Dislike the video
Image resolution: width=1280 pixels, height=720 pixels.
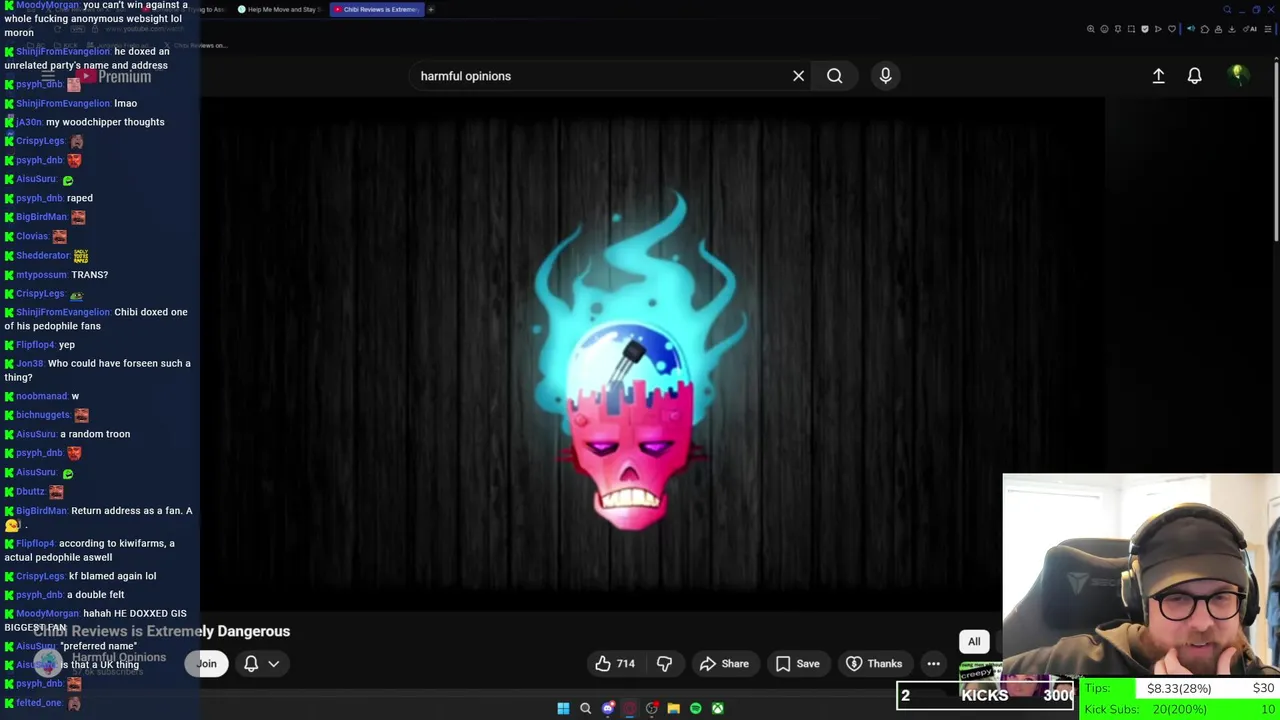pyautogui.click(x=664, y=664)
